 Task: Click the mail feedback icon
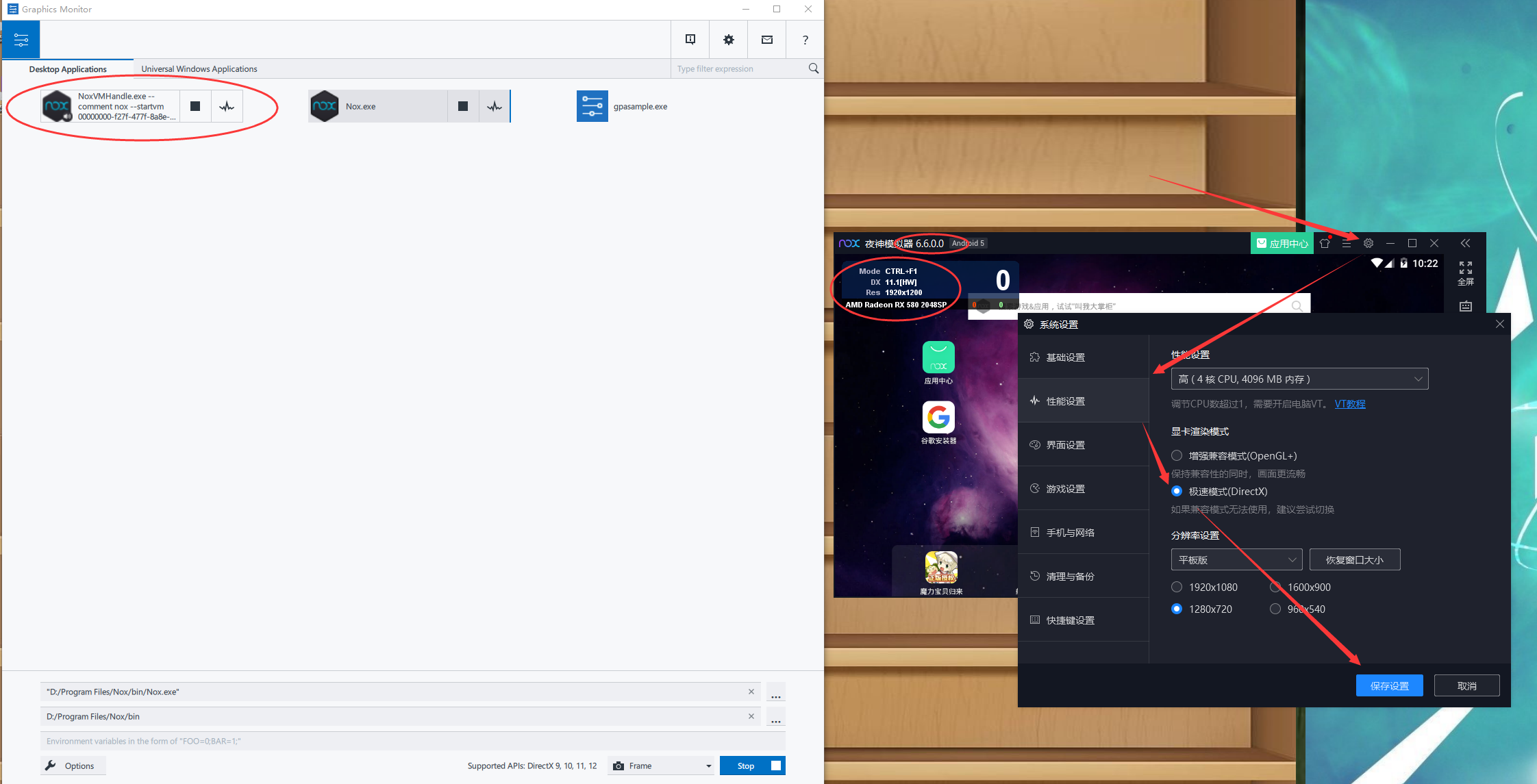pos(767,40)
